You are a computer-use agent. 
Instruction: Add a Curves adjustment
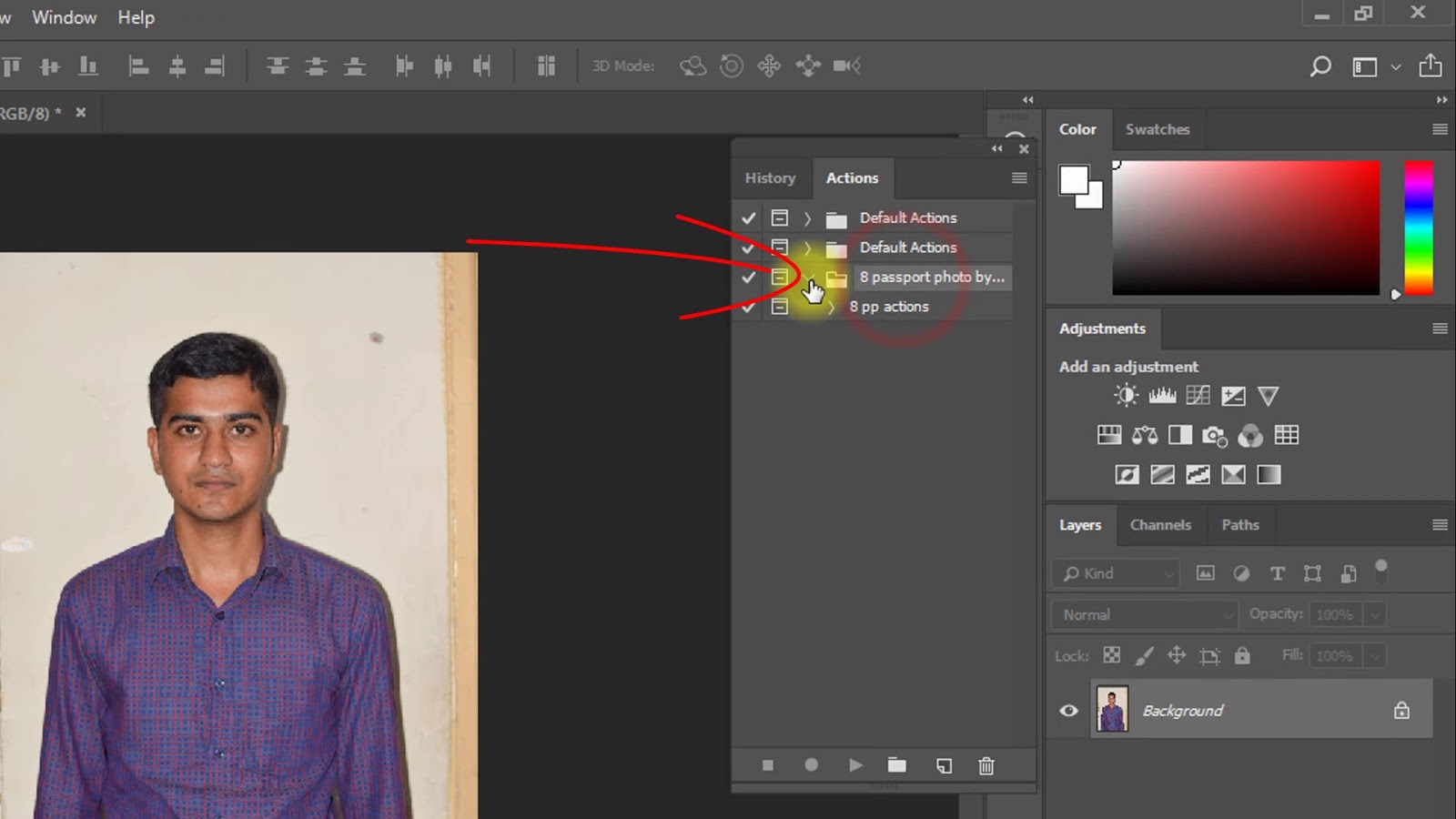(1198, 395)
